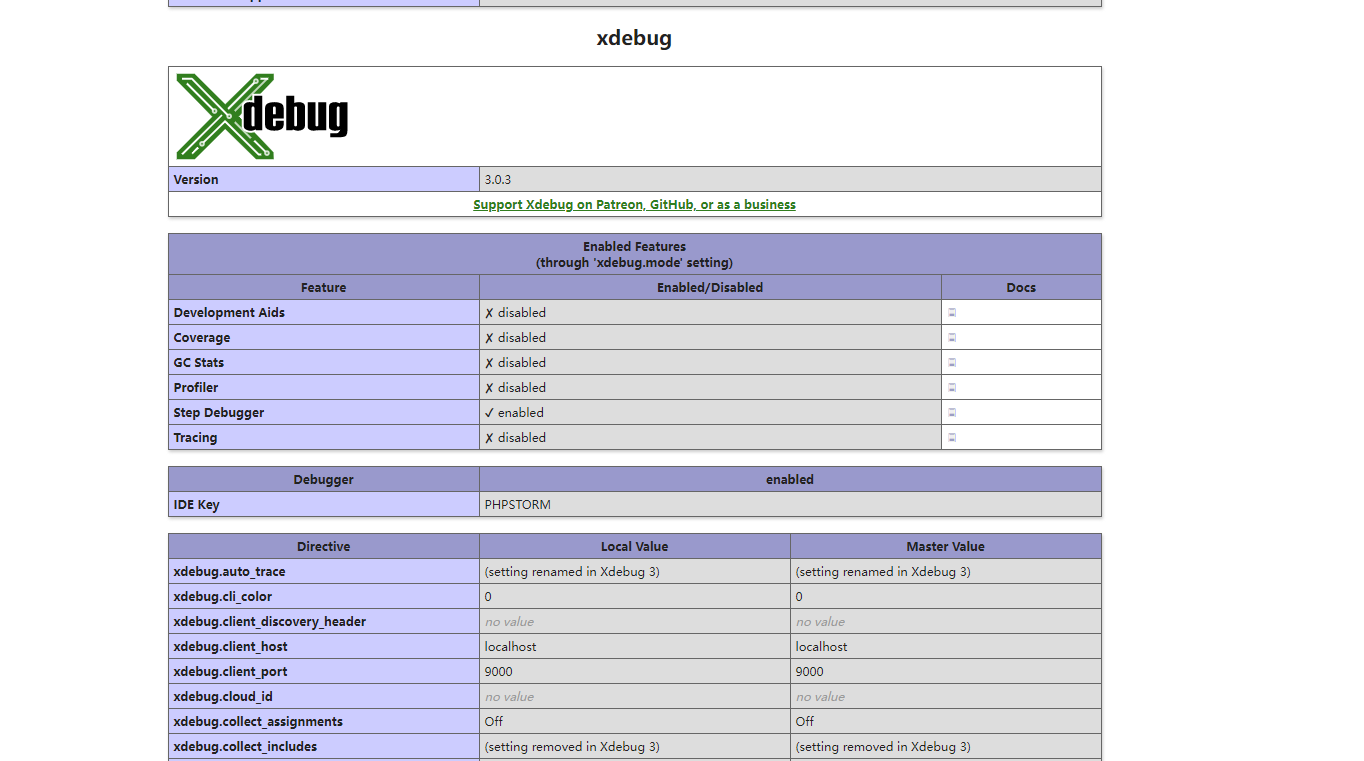Image resolution: width=1364 pixels, height=761 pixels.
Task: Open docs icon for Development Aids
Action: click(952, 313)
